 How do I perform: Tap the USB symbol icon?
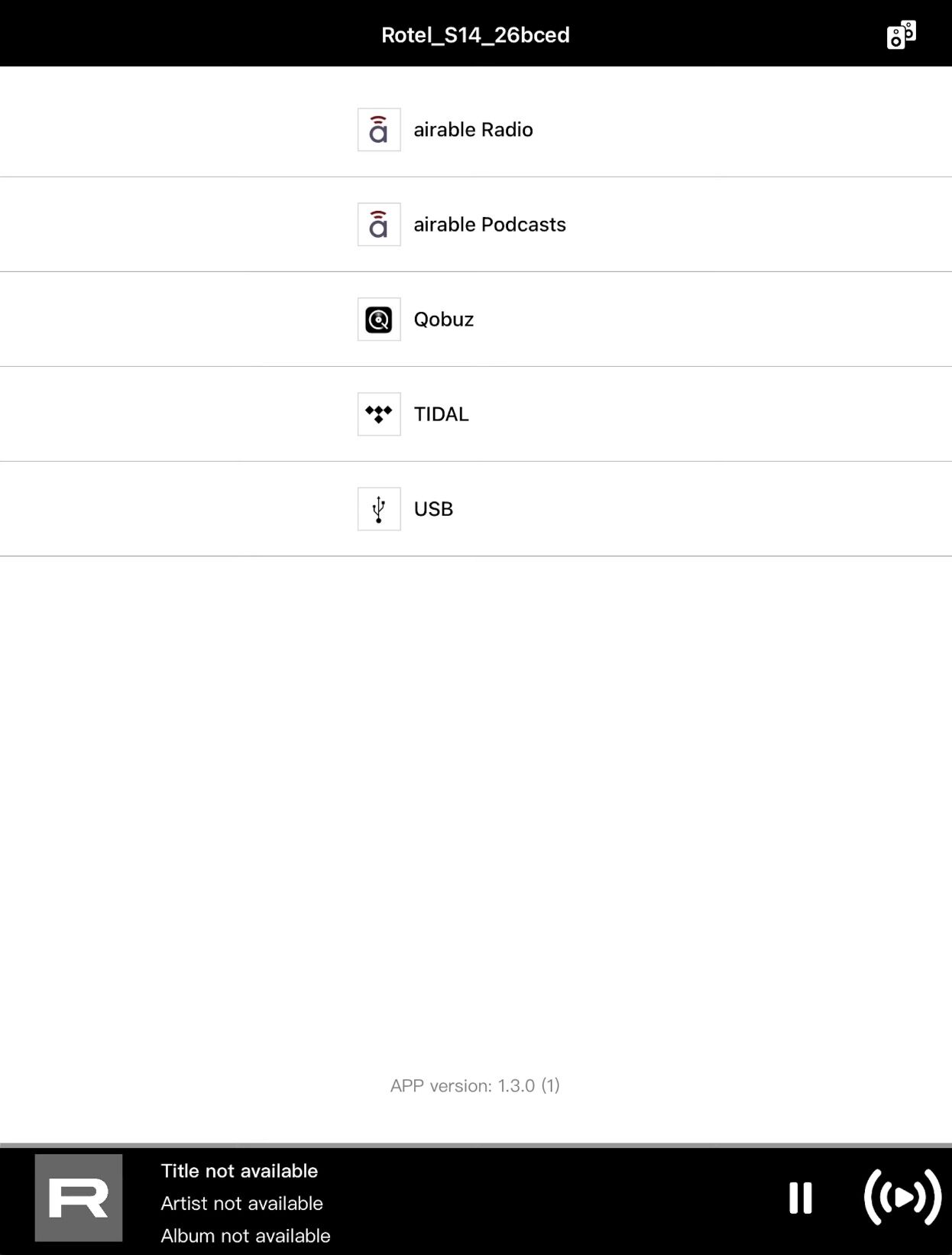pyautogui.click(x=379, y=508)
